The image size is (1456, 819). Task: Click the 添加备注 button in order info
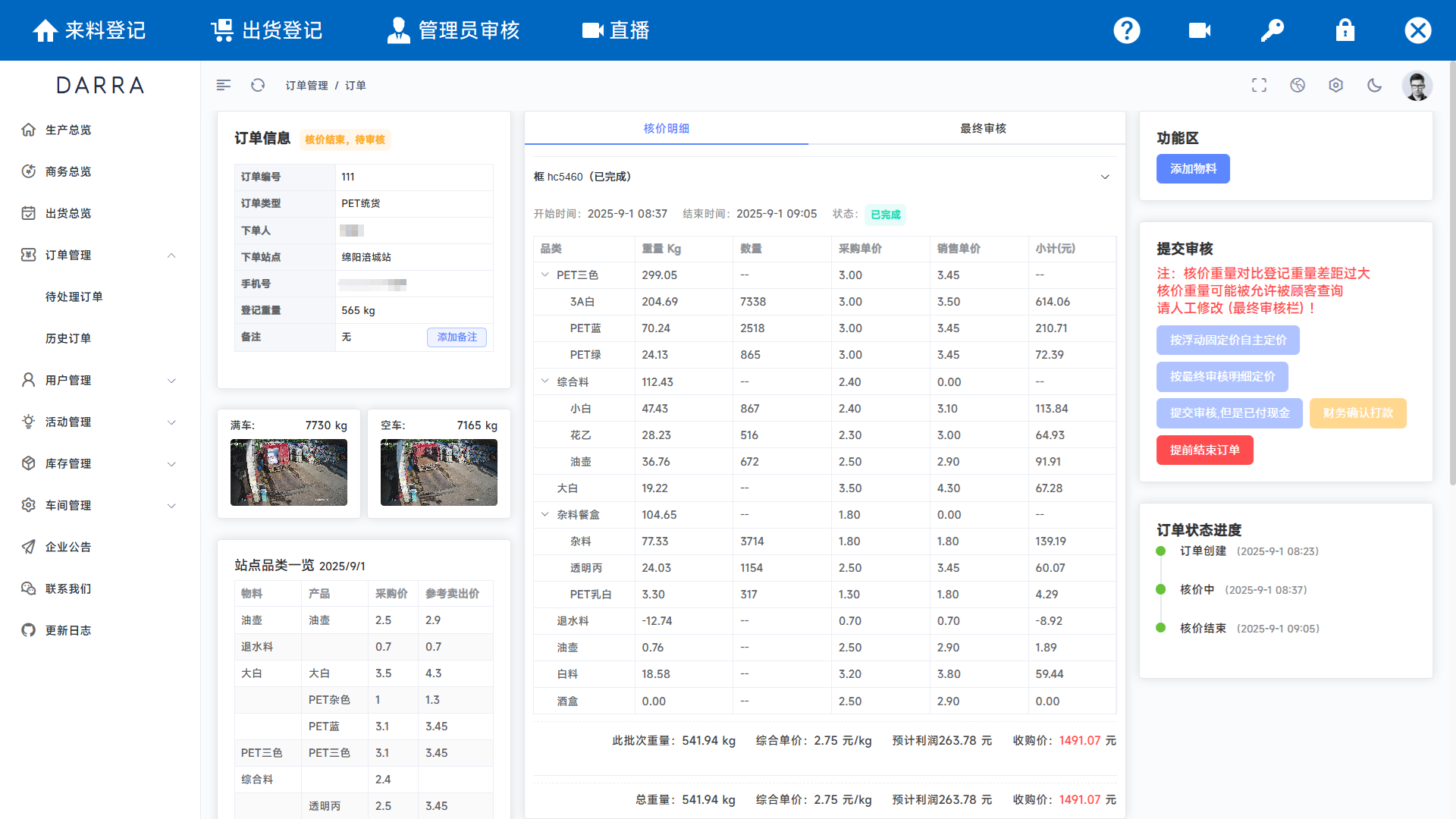click(457, 337)
